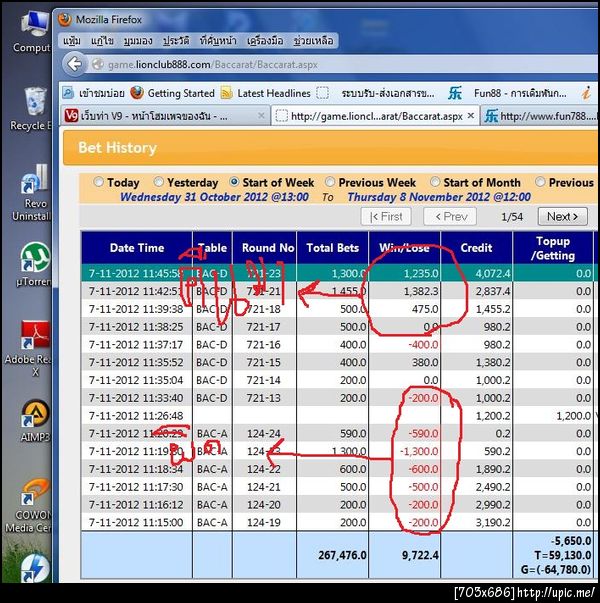
Task: Click the Firefox back arrow button
Action: click(75, 64)
